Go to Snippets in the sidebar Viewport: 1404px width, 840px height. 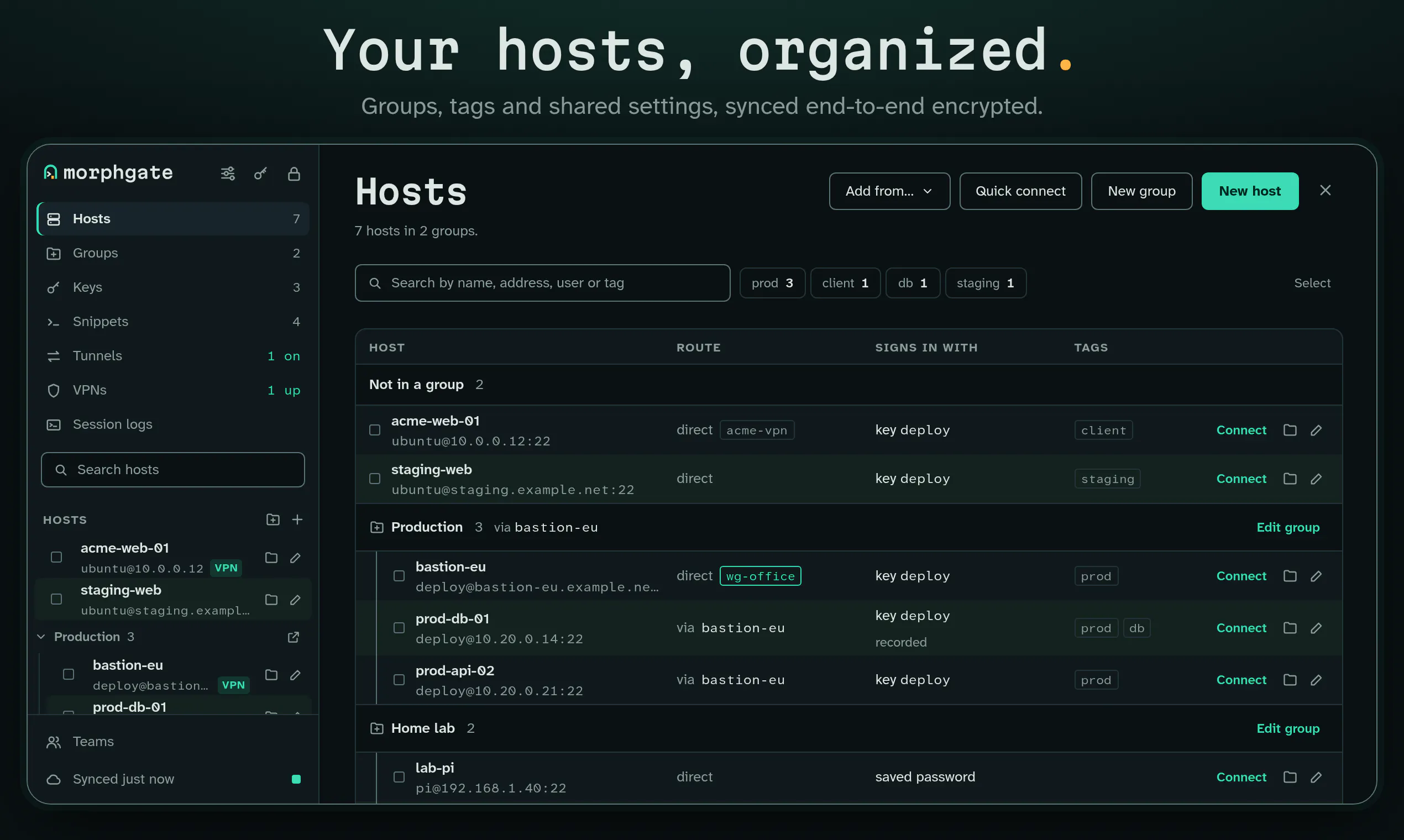pos(172,322)
